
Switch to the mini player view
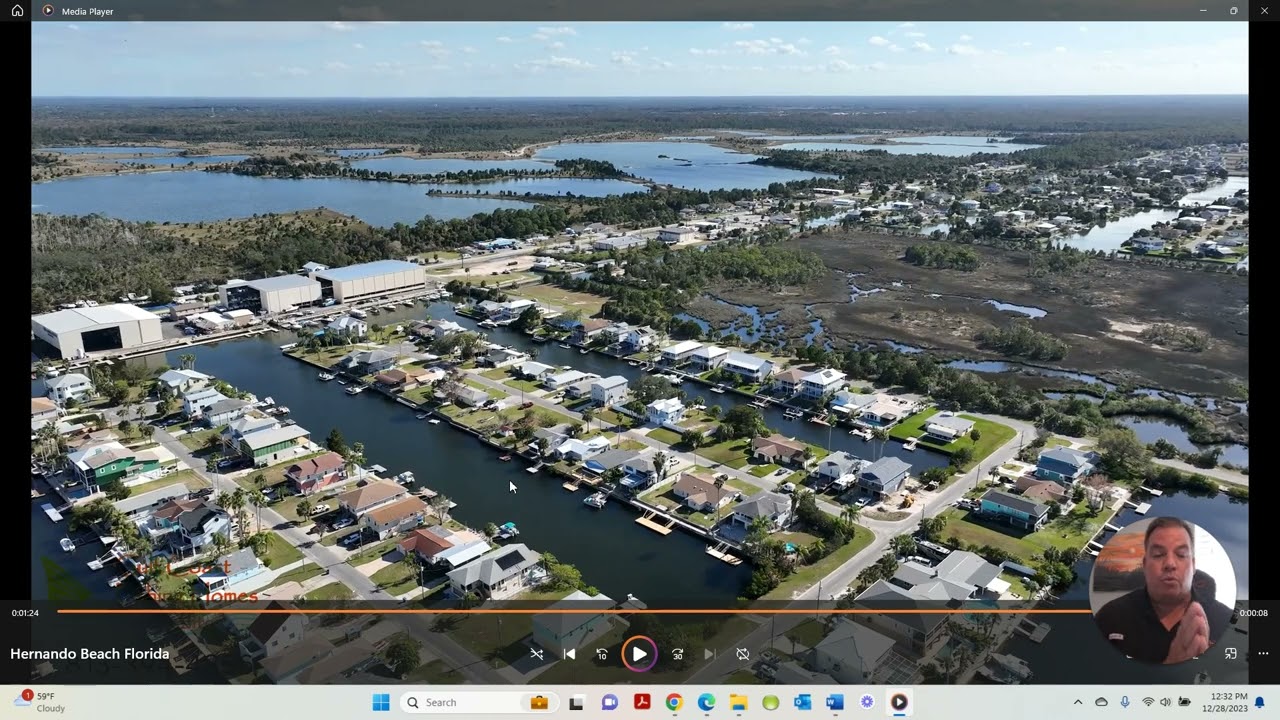[x=1231, y=653]
